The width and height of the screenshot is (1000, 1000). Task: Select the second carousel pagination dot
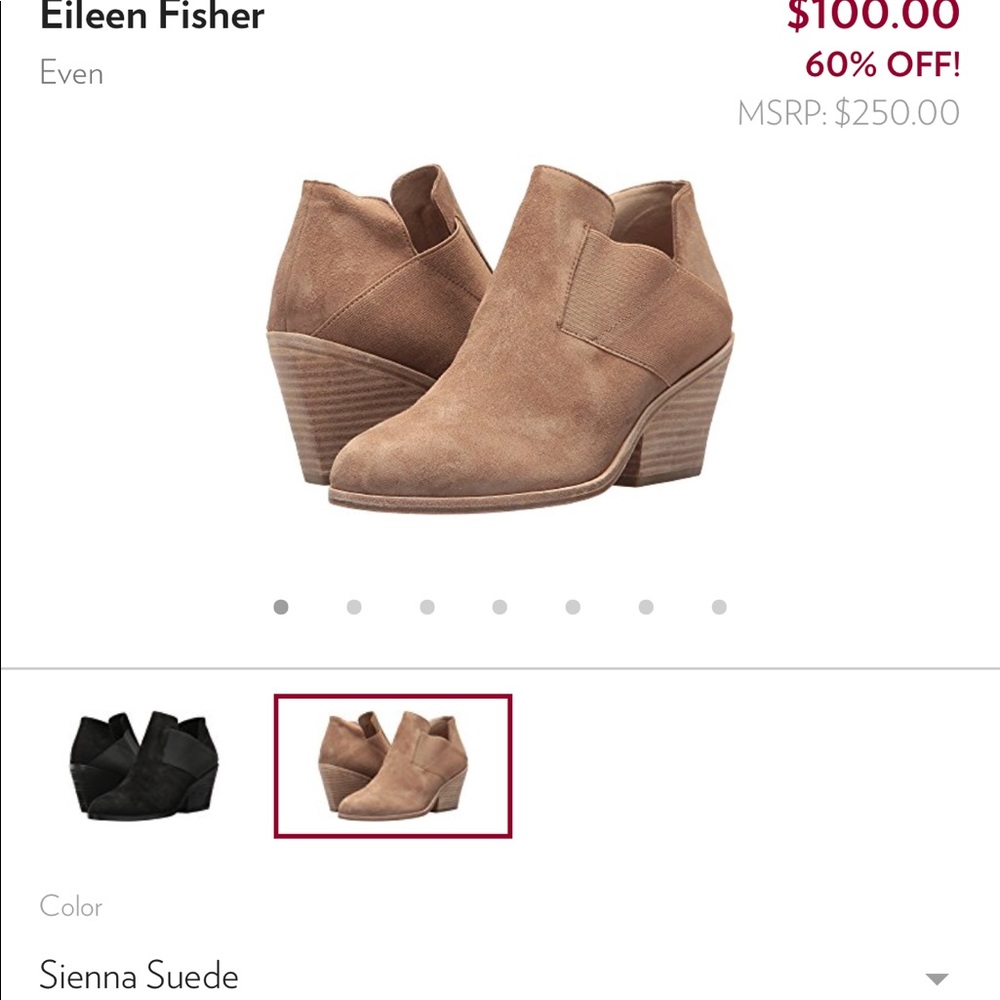353,605
